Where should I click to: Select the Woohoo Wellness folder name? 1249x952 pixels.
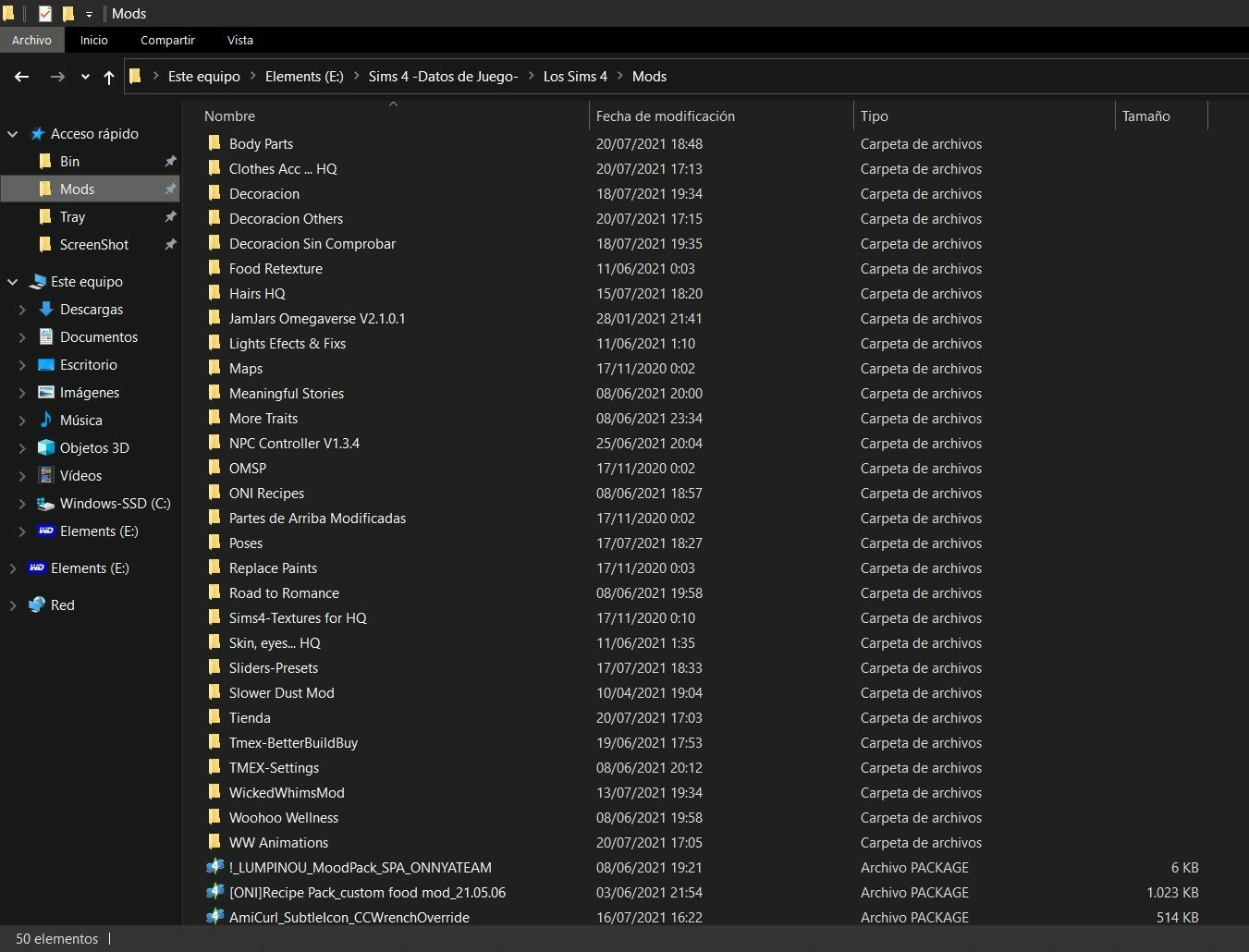pos(284,817)
